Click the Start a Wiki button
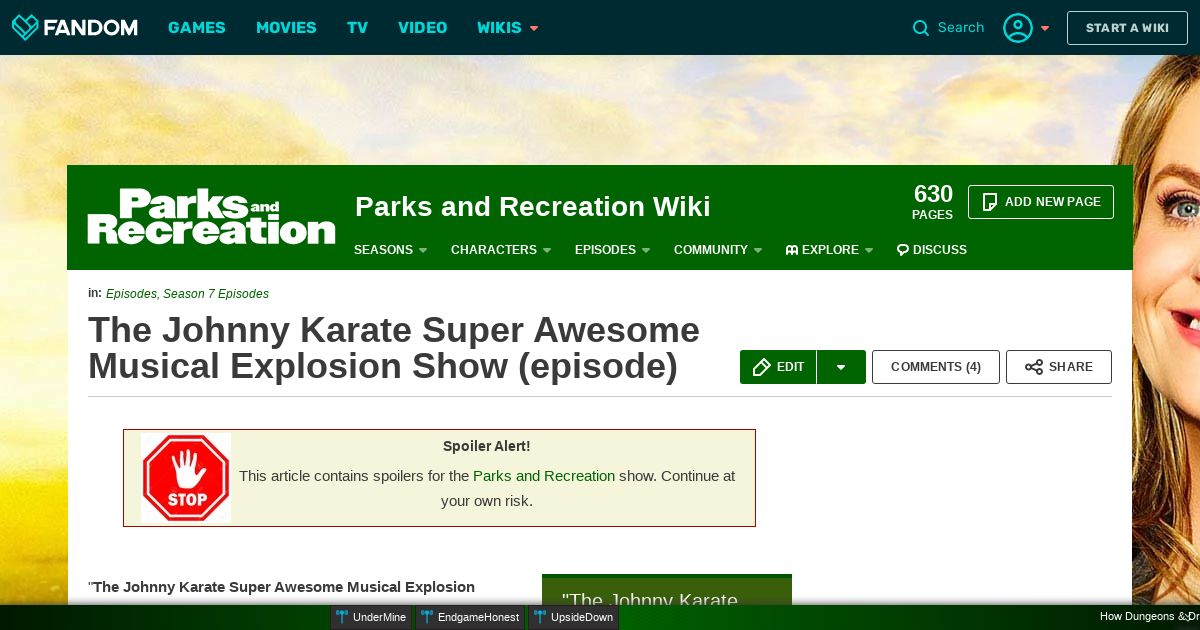Image resolution: width=1200 pixels, height=630 pixels. point(1127,28)
